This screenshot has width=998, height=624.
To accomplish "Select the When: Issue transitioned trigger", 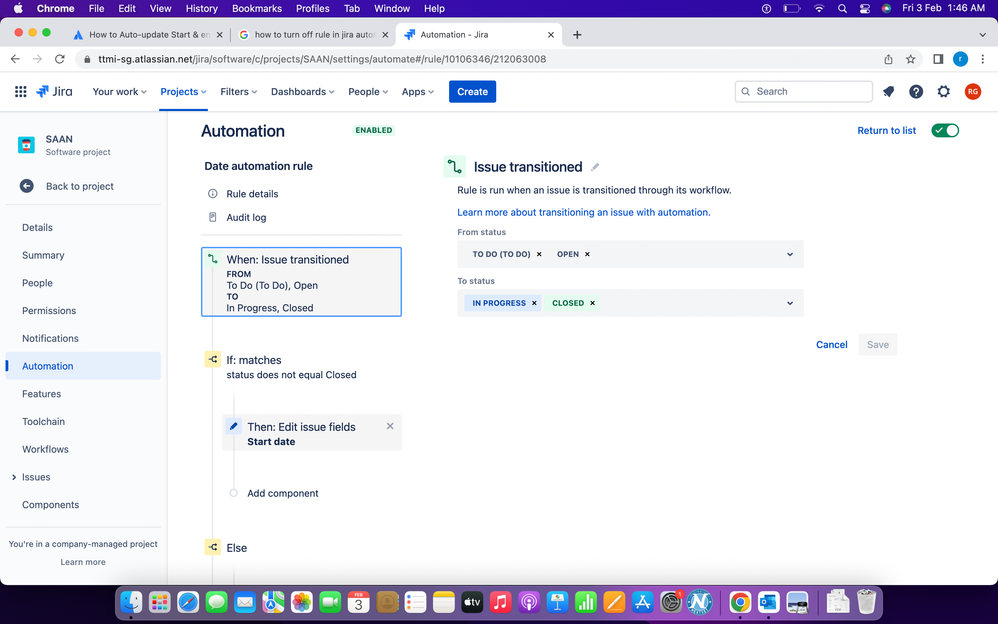I will click(301, 282).
